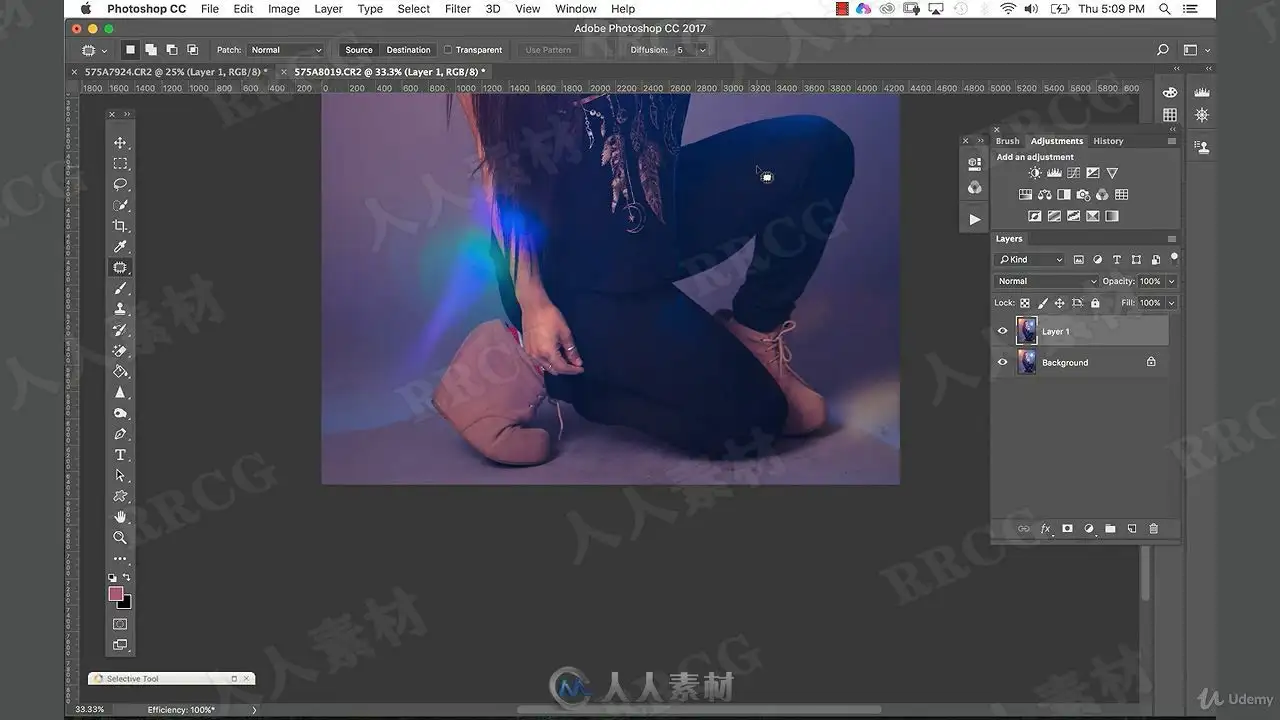Viewport: 1280px width, 720px height.
Task: Create a new layer
Action: [1132, 529]
